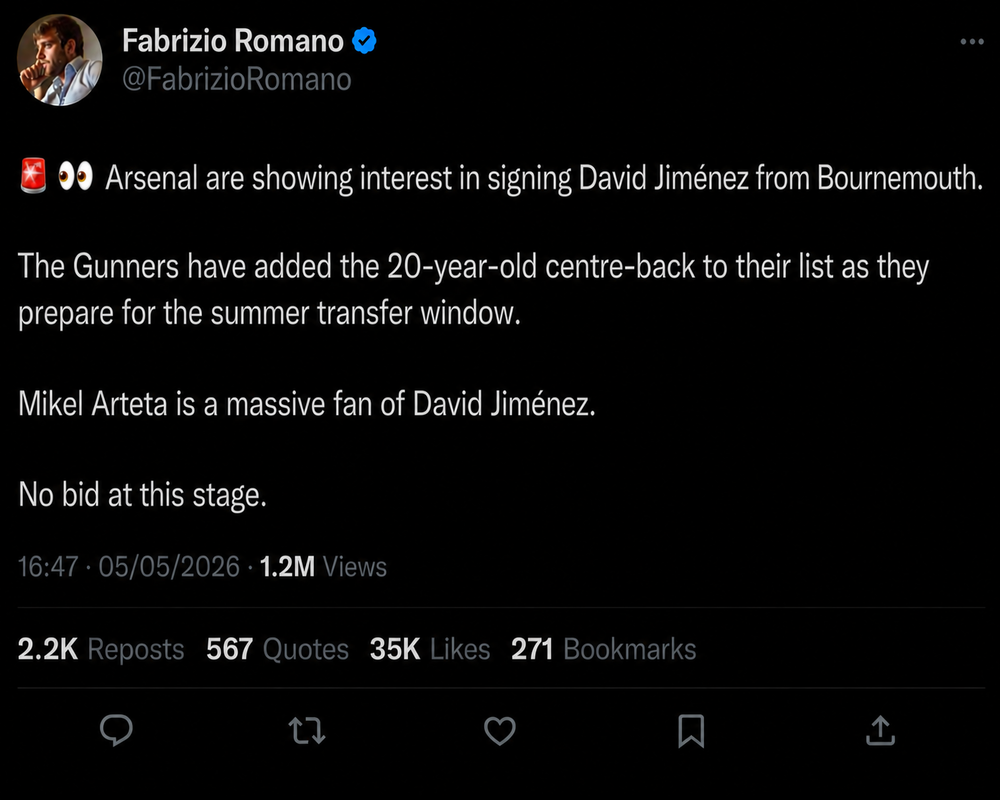
Task: Open Fabrizio Romano's profile picture
Action: [59, 59]
